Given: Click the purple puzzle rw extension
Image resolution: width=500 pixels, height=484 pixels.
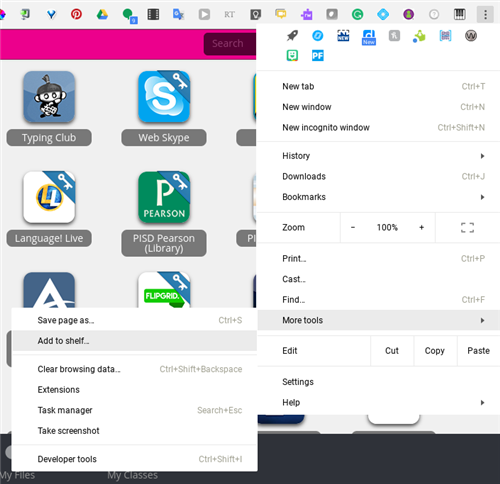Looking at the screenshot, I should tap(307, 14).
